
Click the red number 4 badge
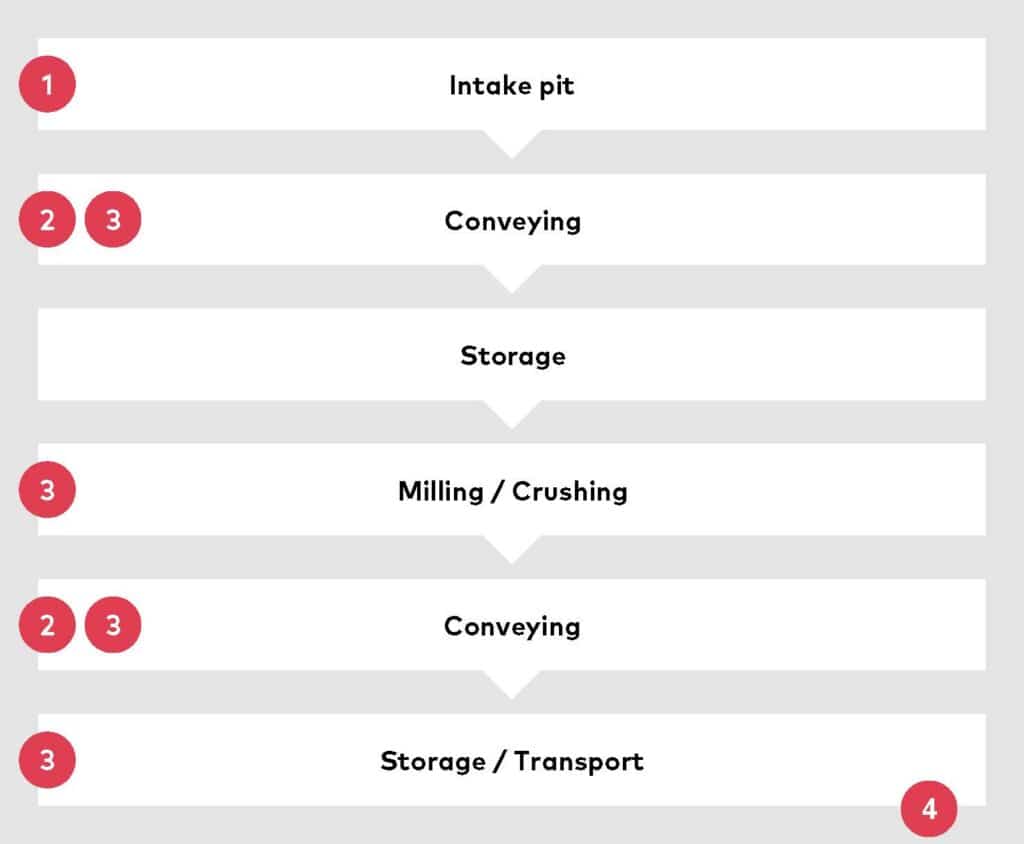coord(929,809)
